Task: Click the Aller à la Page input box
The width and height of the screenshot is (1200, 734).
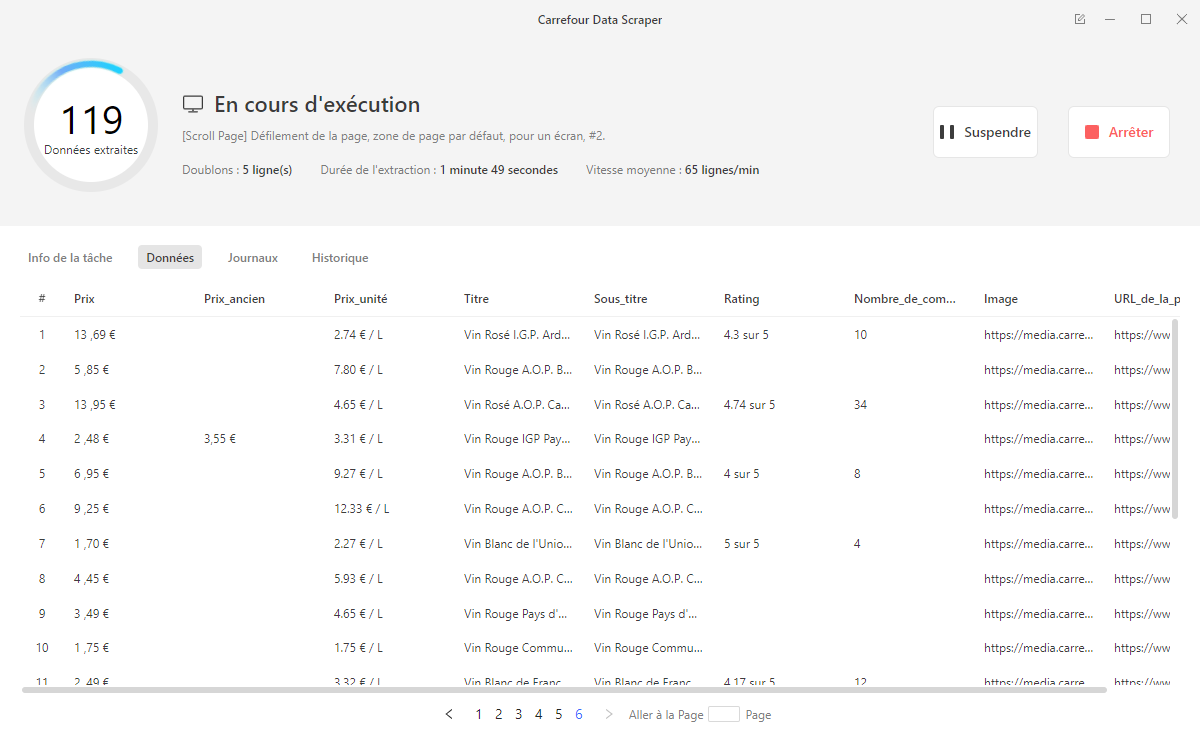Action: (x=724, y=714)
